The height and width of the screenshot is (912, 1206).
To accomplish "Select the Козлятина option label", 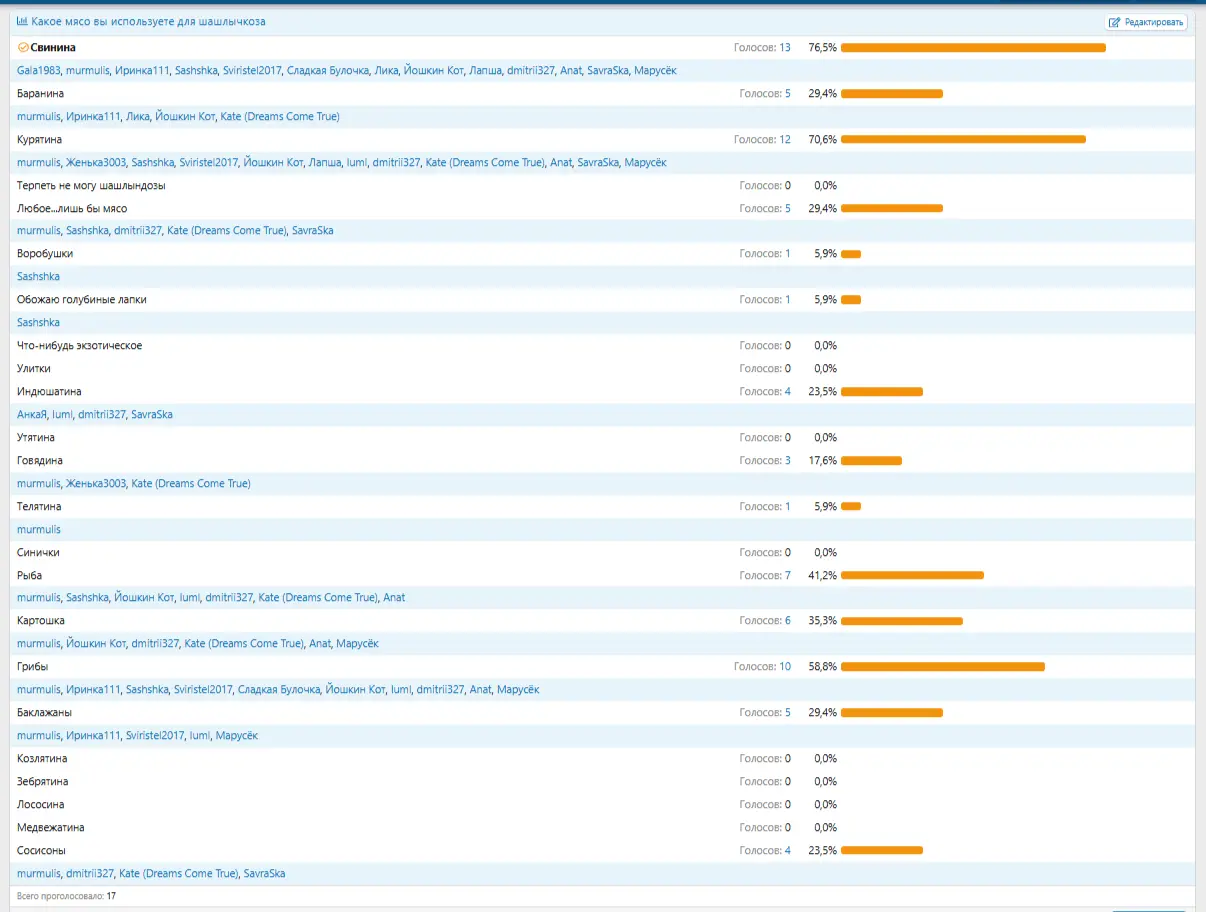I will pyautogui.click(x=42, y=758).
